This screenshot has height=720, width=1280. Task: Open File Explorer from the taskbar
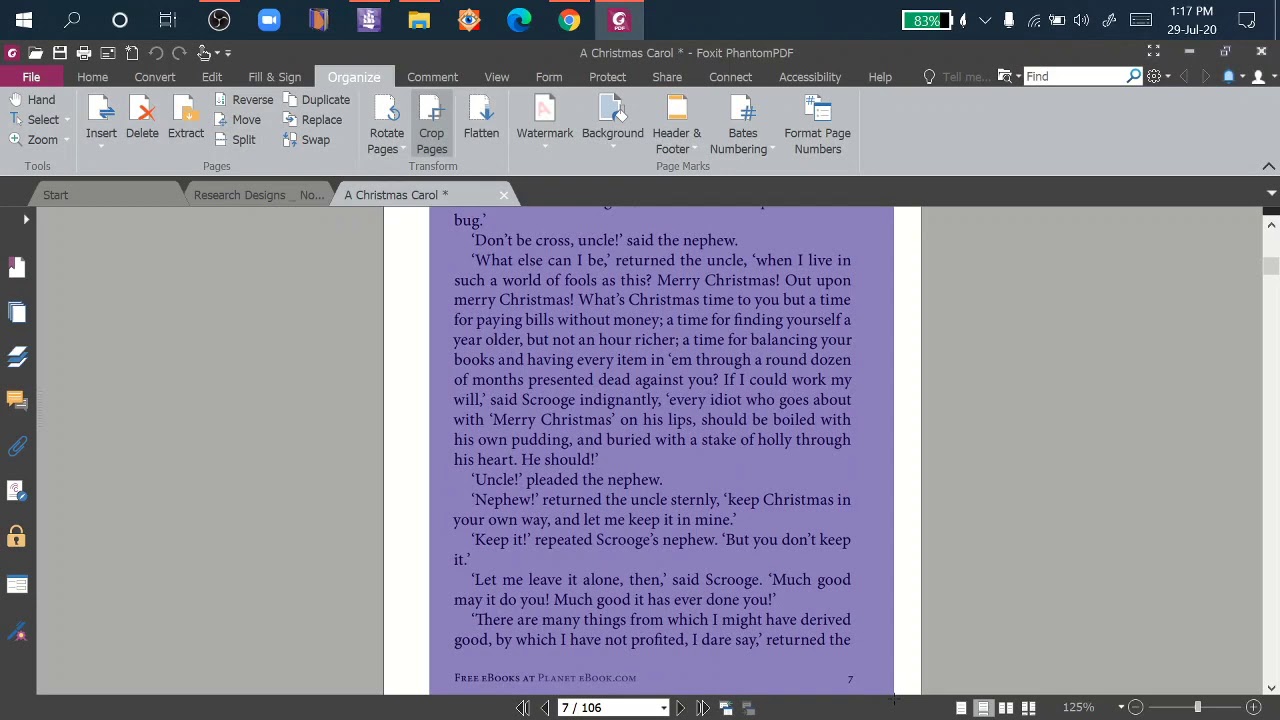coord(419,20)
